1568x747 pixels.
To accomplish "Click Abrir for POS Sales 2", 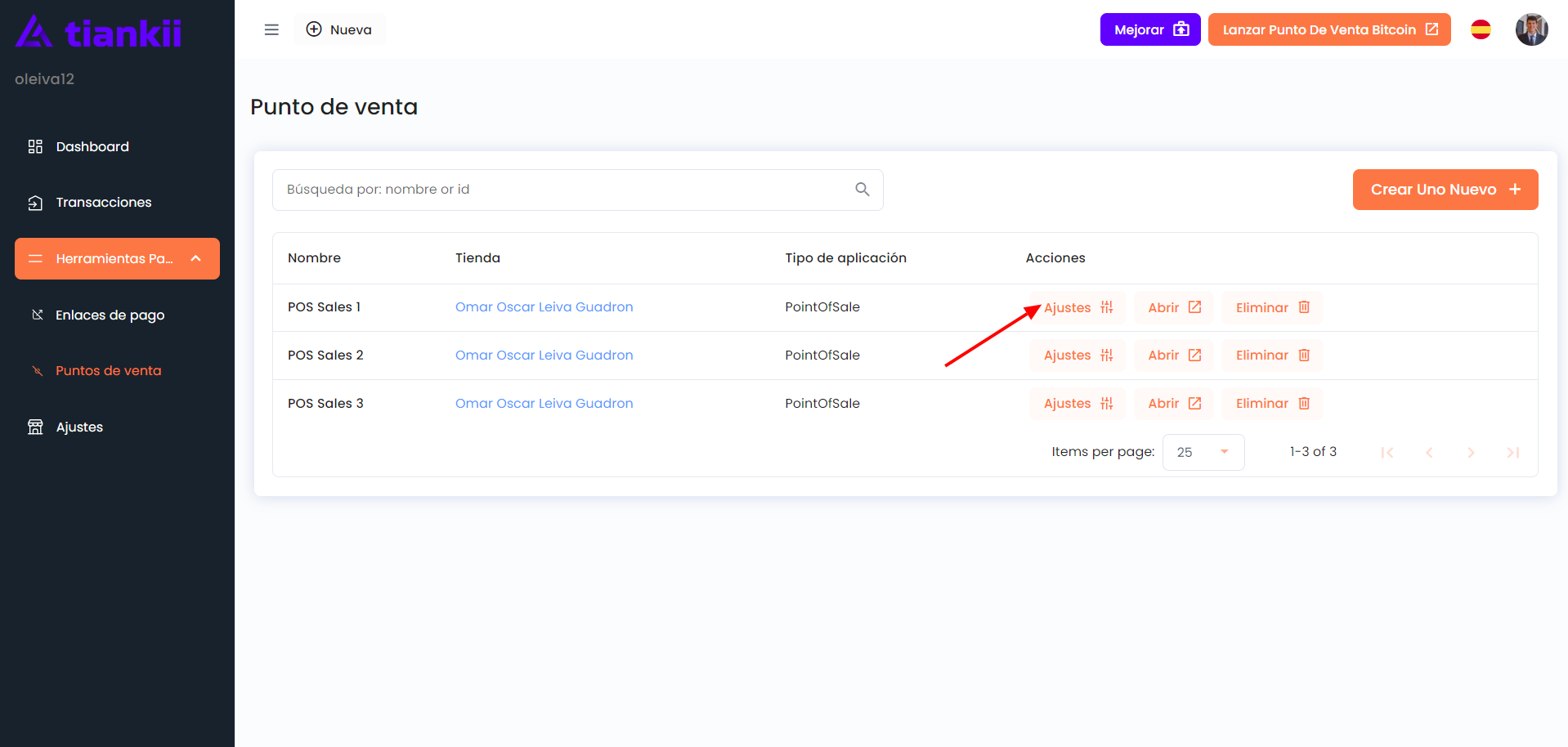I will [1174, 355].
